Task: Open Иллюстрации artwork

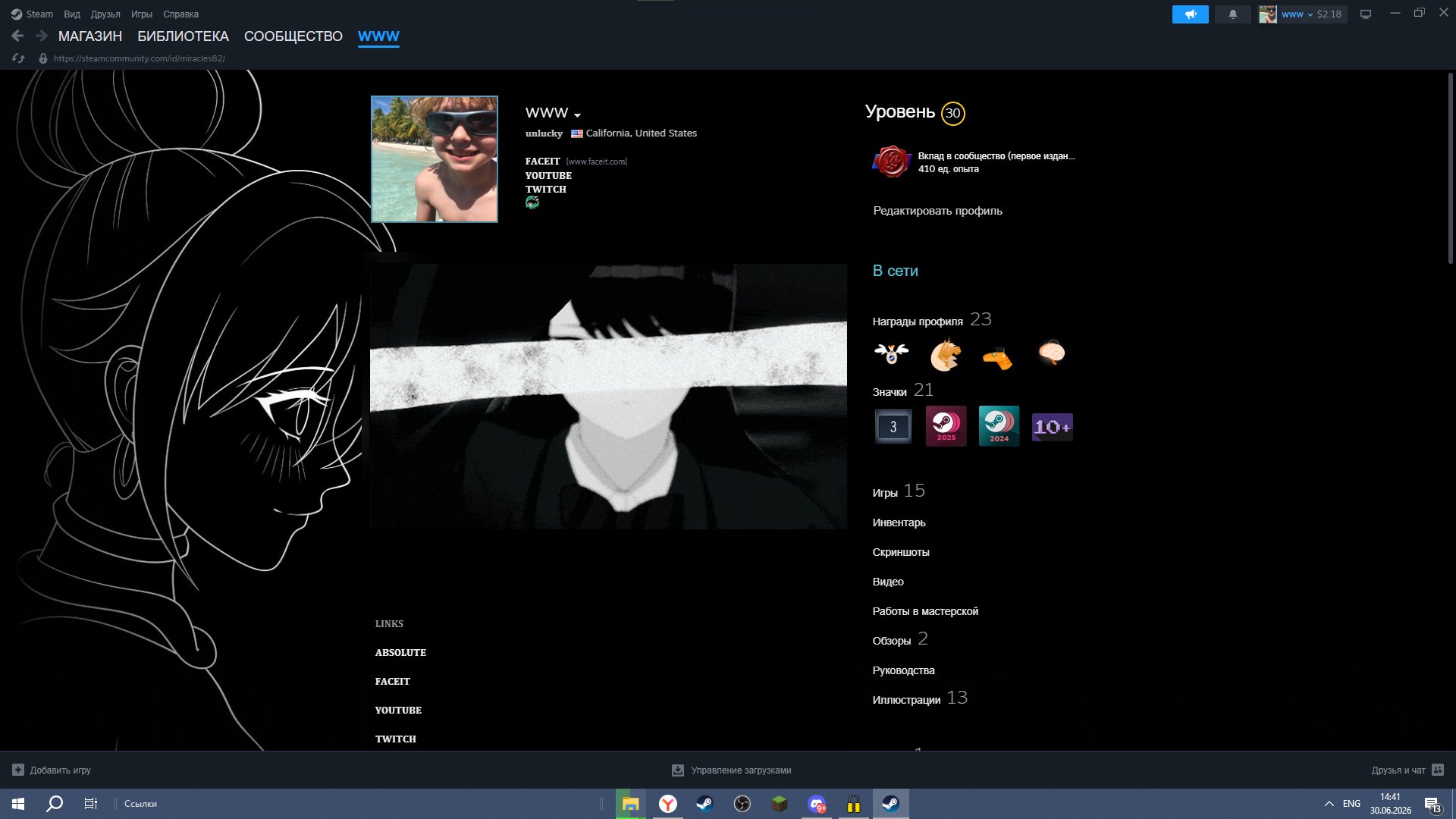Action: pos(906,700)
